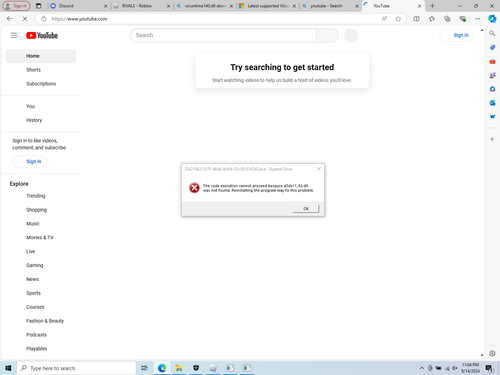The height and width of the screenshot is (375, 500).
Task: Click Sign in at top right of YouTube
Action: click(x=457, y=35)
